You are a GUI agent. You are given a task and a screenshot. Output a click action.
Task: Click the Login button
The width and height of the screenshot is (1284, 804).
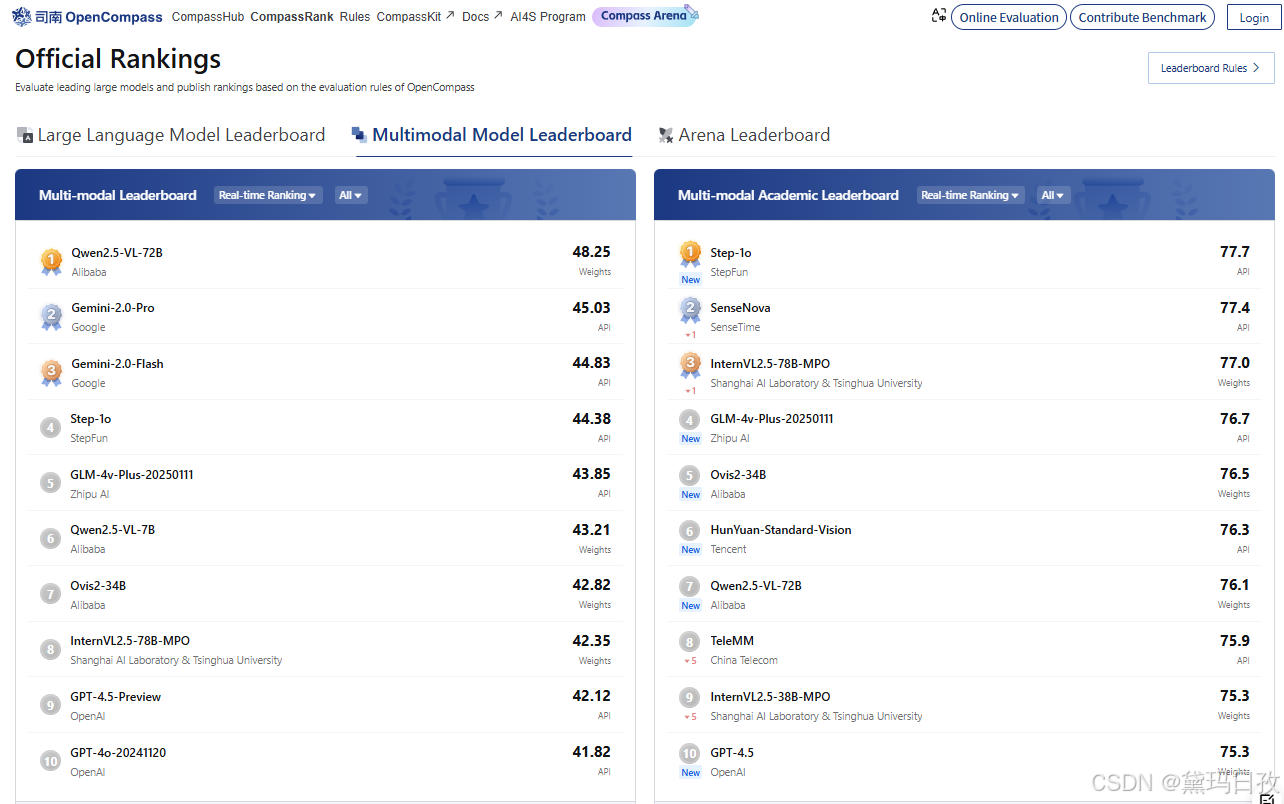pyautogui.click(x=1254, y=17)
